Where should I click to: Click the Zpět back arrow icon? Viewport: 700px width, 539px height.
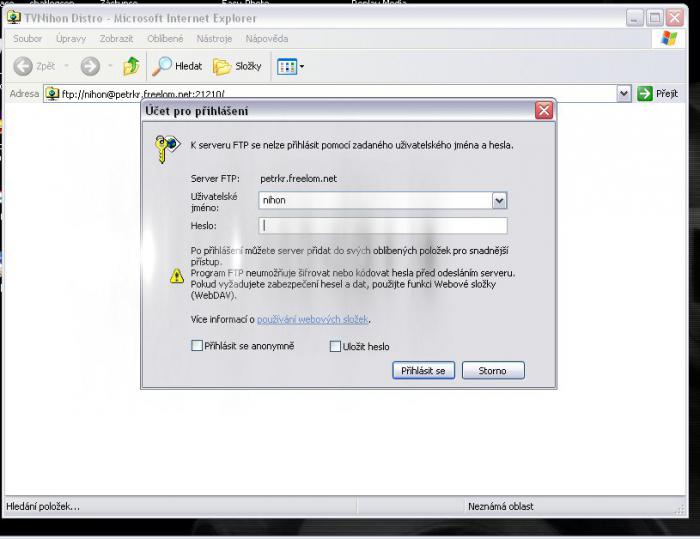pos(23,66)
